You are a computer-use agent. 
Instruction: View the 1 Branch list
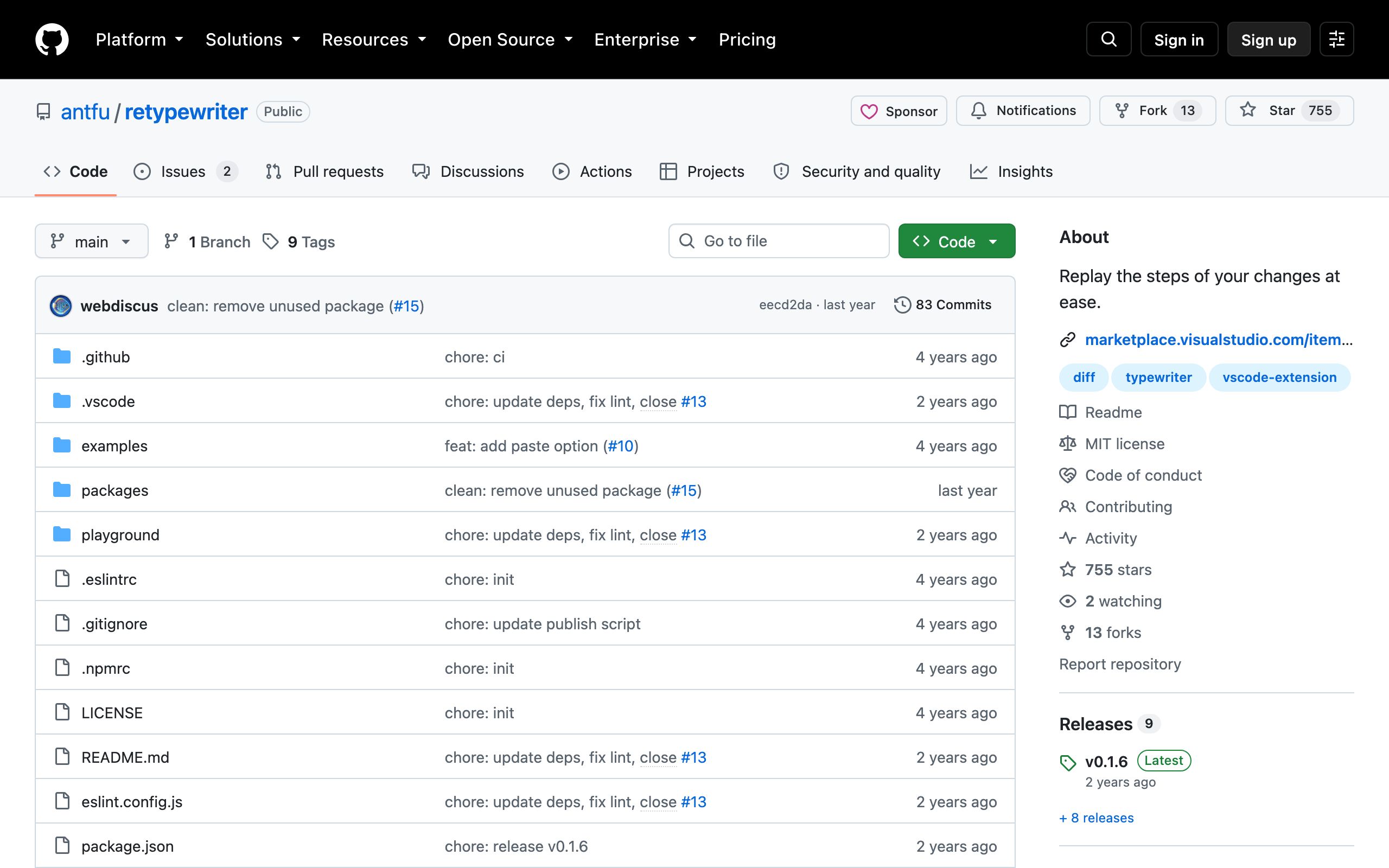(x=207, y=242)
